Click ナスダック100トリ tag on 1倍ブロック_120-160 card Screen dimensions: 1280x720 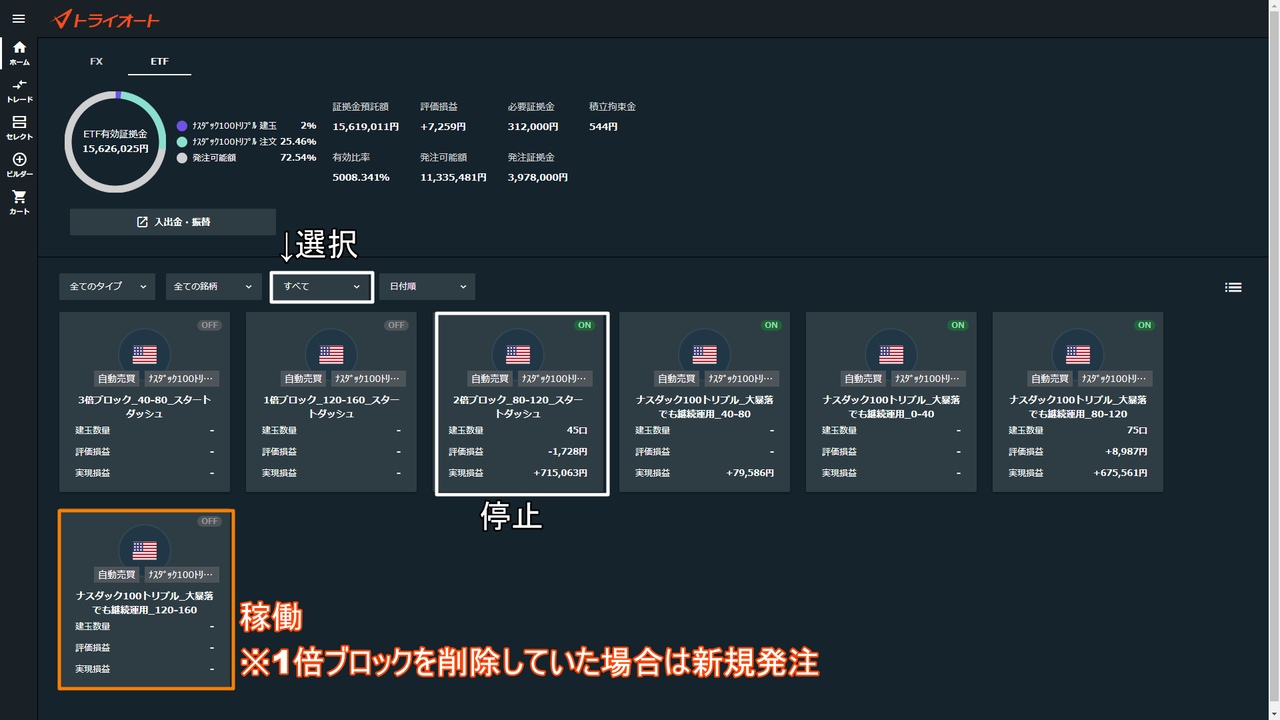click(368, 379)
